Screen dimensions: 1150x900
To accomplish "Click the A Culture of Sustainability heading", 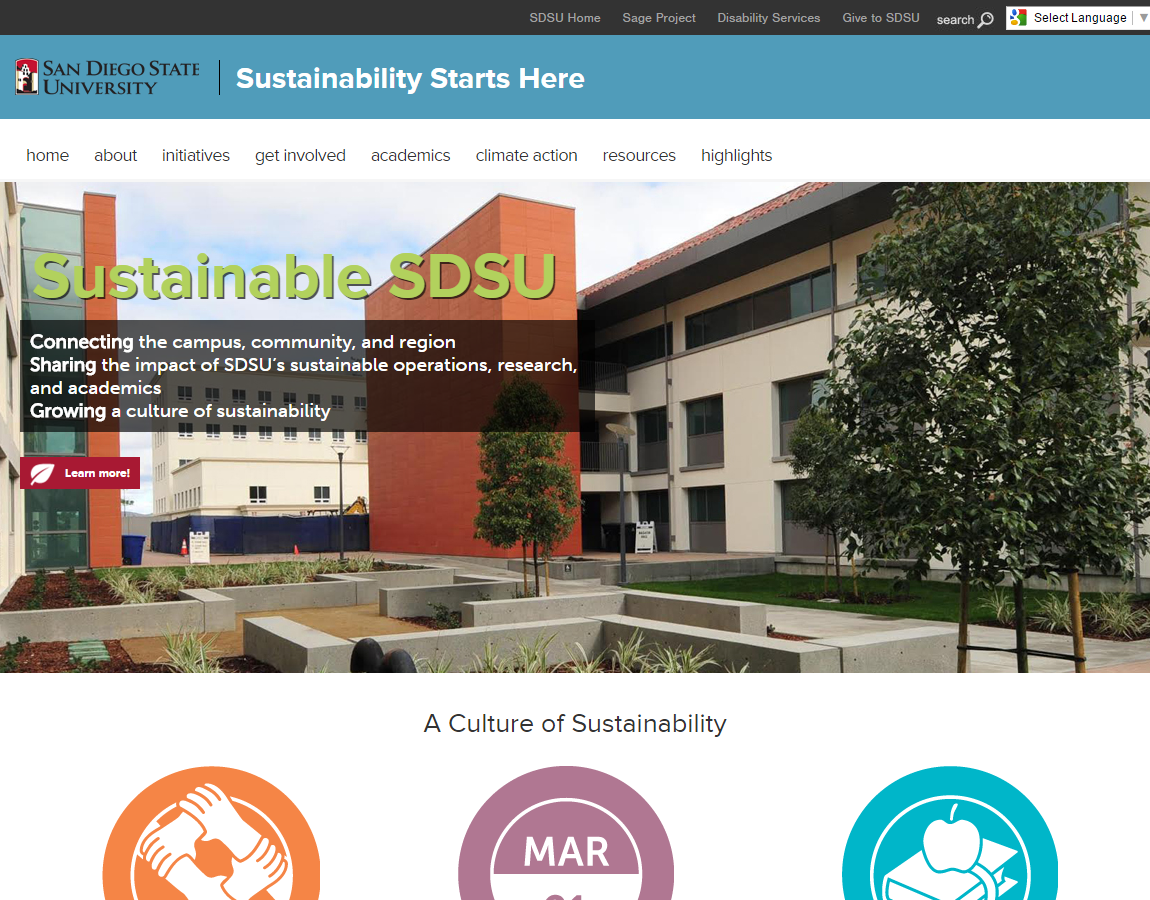I will pyautogui.click(x=575, y=723).
